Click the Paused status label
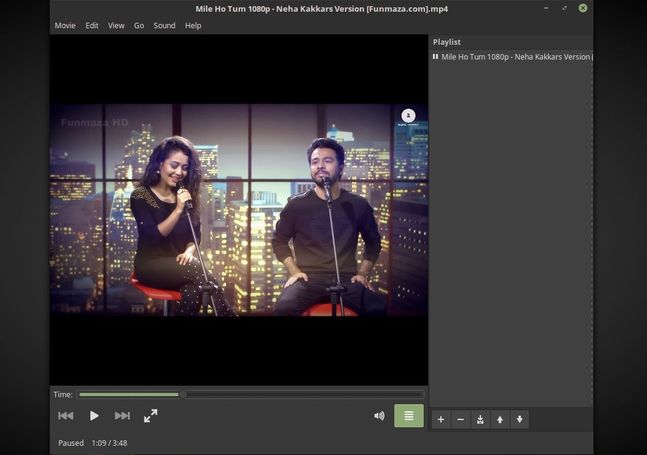Image resolution: width=647 pixels, height=455 pixels. click(x=71, y=443)
